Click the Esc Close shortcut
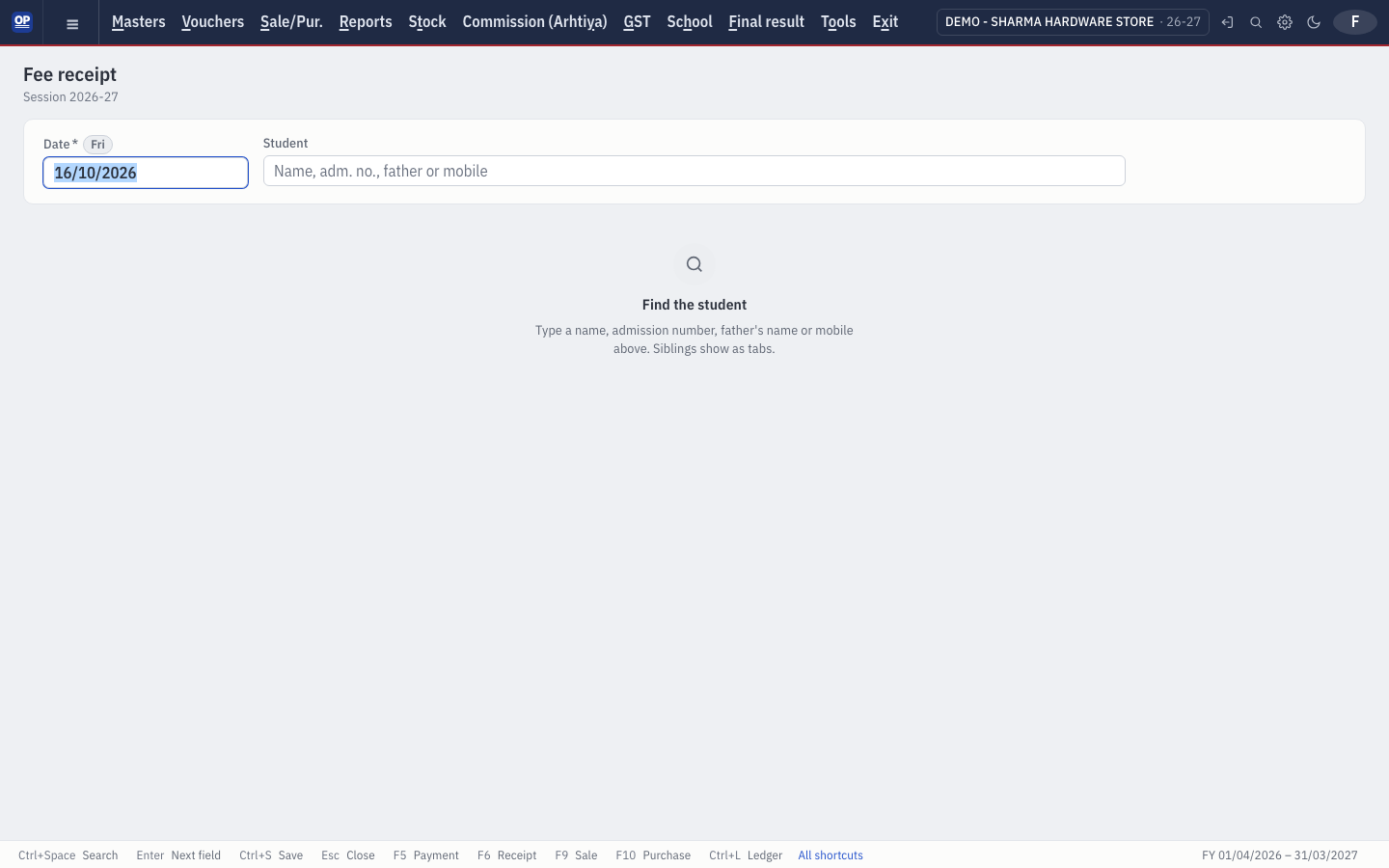This screenshot has width=1389, height=868. point(348,855)
